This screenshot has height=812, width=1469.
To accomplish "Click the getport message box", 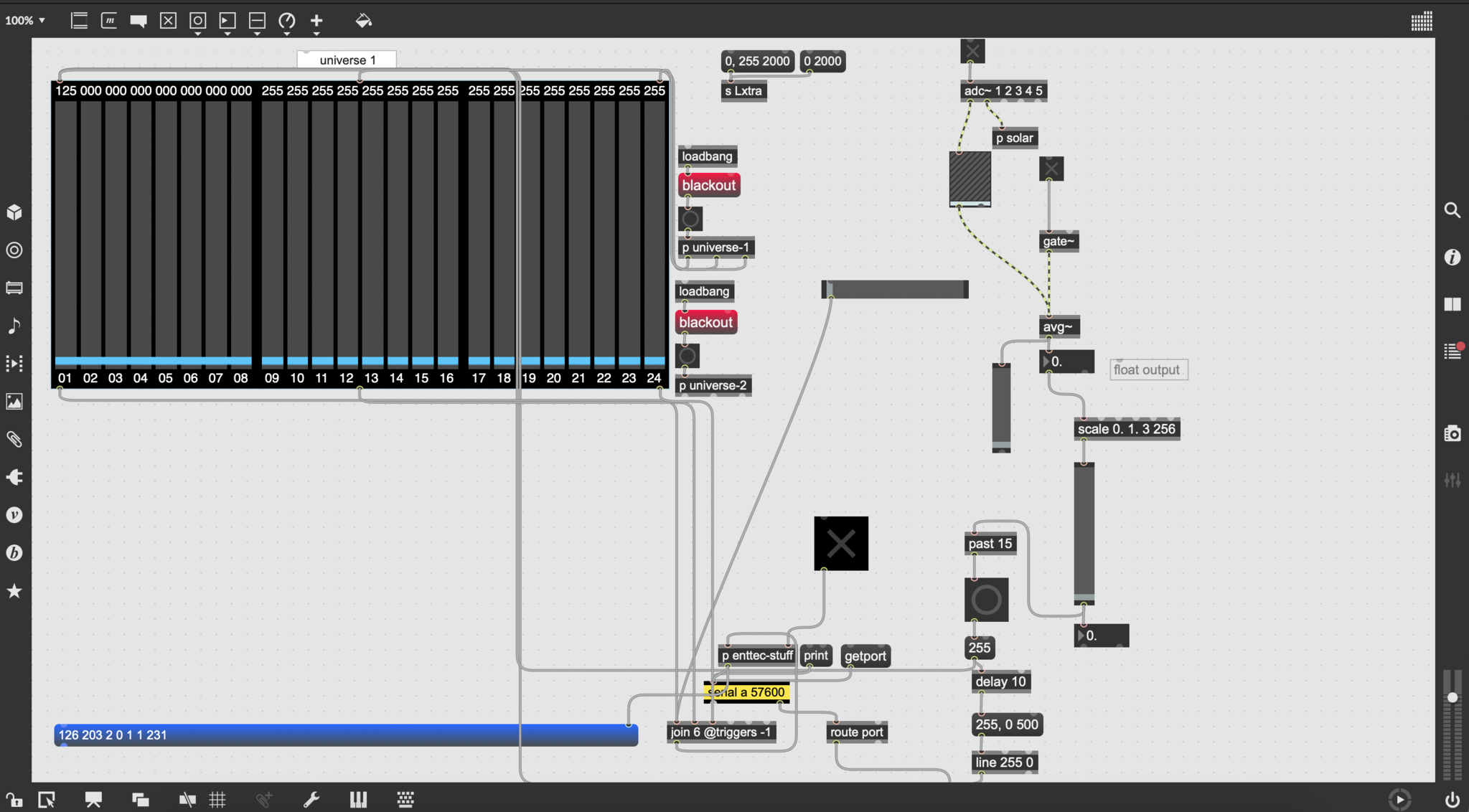I will click(865, 656).
